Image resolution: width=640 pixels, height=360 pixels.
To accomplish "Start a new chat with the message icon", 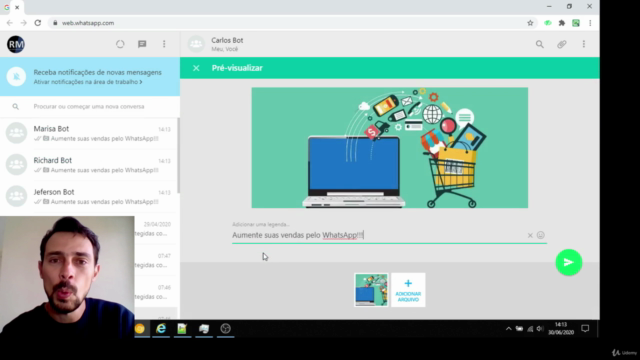I will 142,44.
